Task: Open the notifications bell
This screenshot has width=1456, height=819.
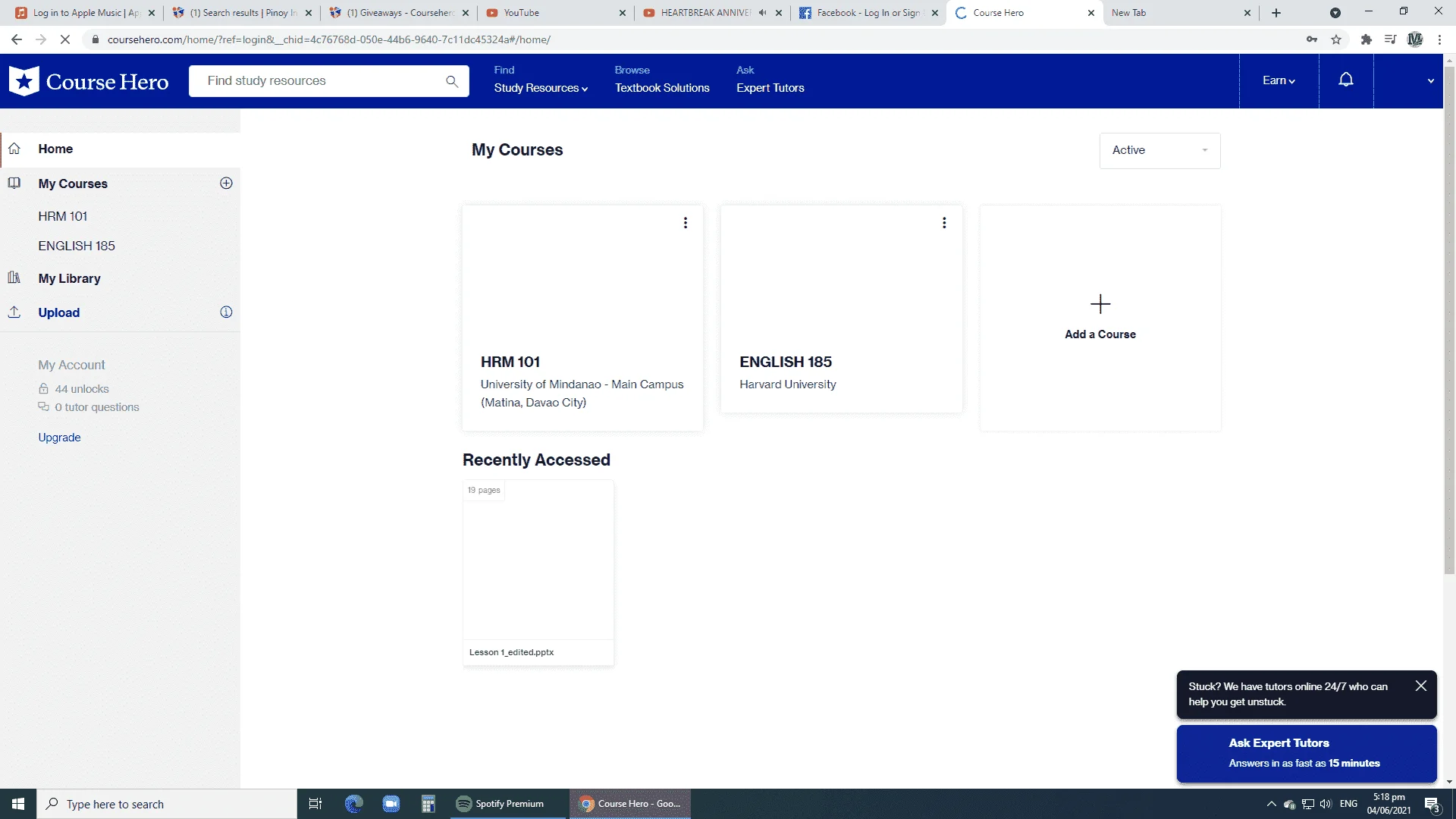Action: [x=1346, y=80]
